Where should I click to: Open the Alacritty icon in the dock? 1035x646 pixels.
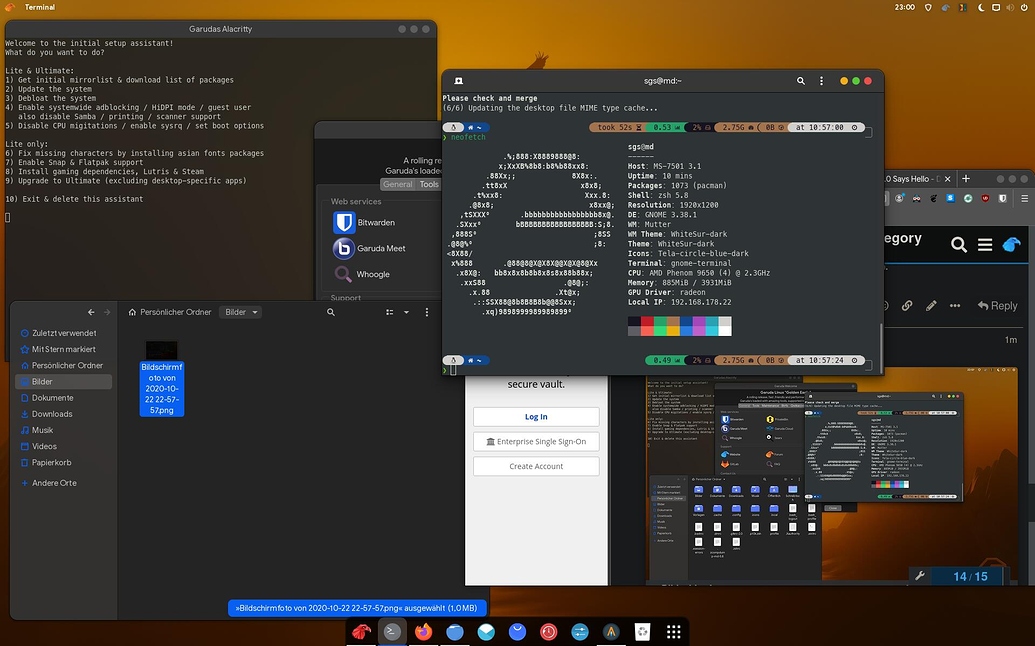tap(610, 632)
